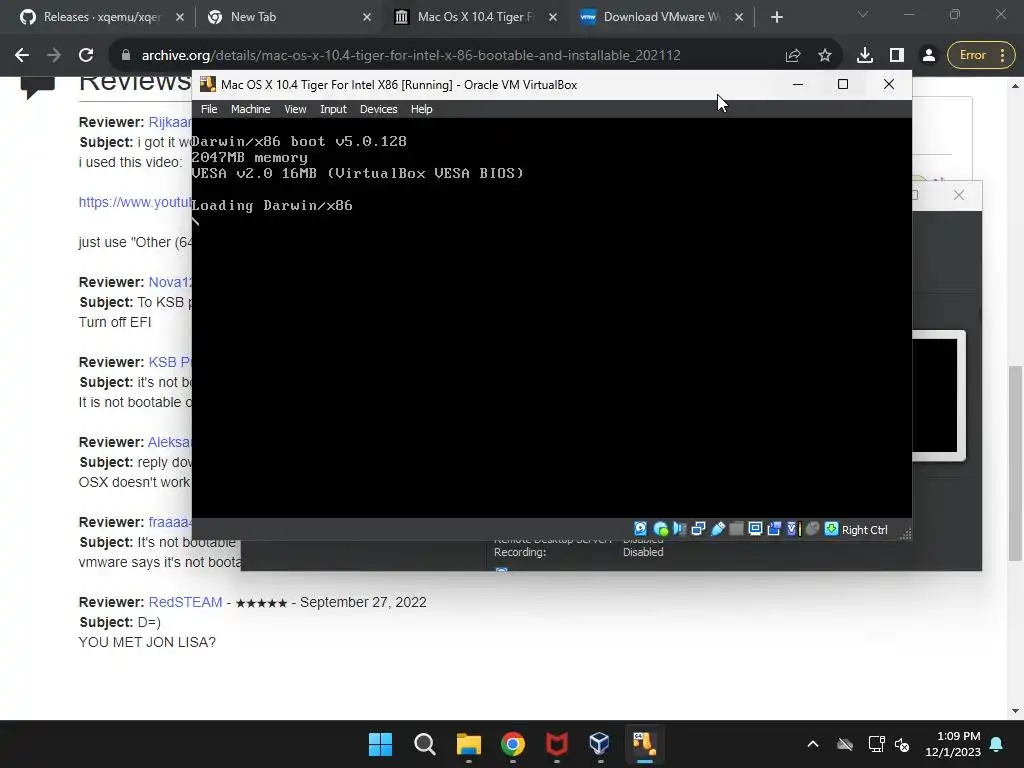Open the Machine menu
Viewport: 1024px width, 768px height.
[x=250, y=109]
